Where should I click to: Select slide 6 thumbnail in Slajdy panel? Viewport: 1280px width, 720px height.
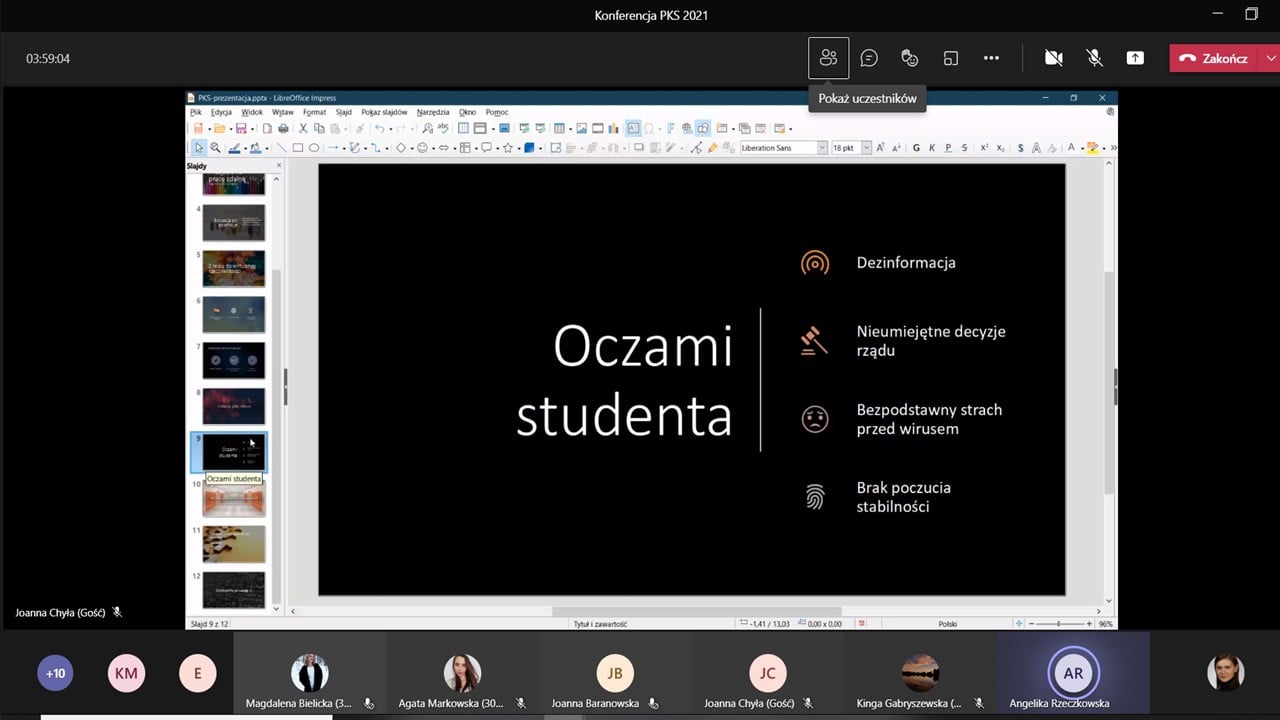pos(234,314)
